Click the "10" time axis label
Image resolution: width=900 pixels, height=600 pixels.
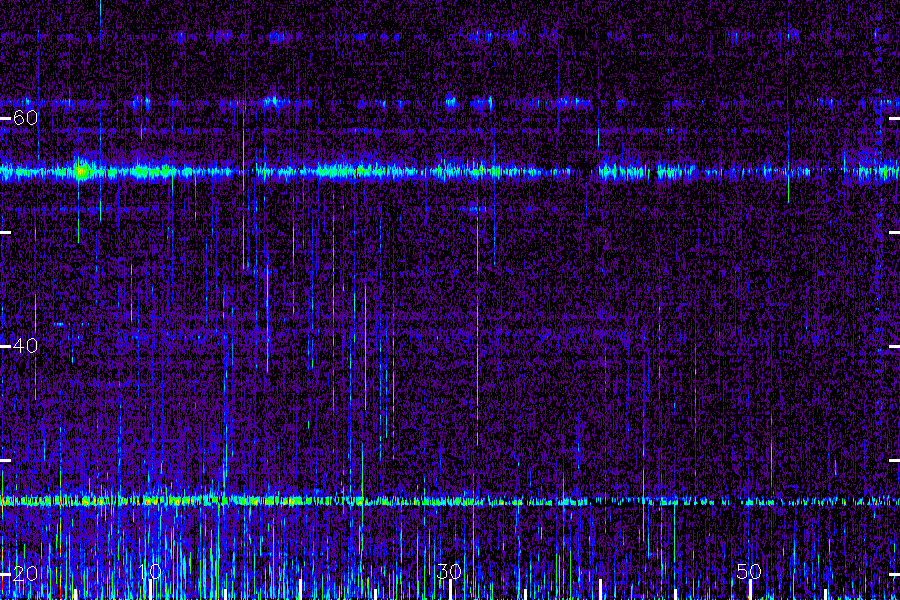point(150,571)
